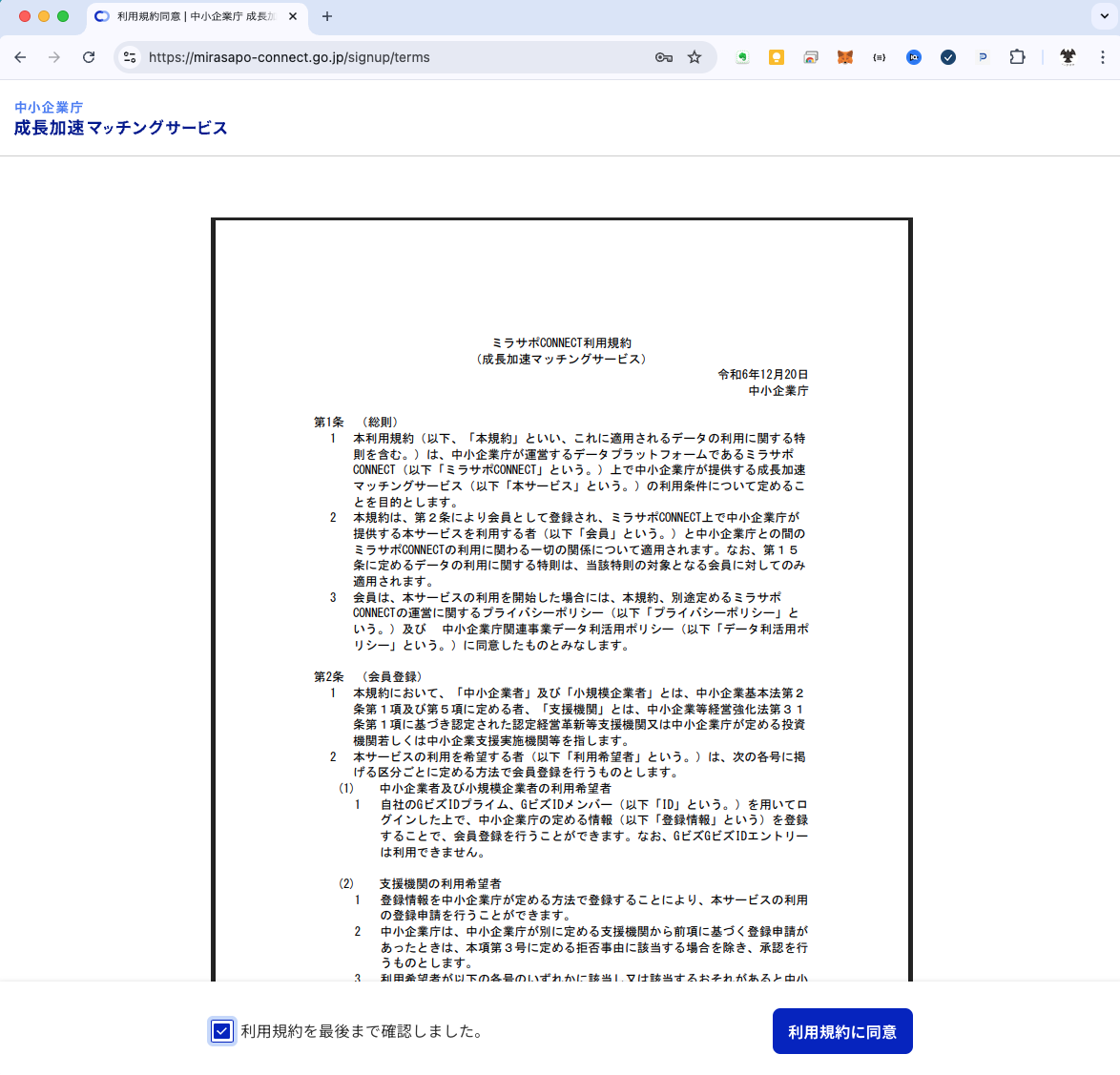
Task: Open the saved passwords key icon
Action: (663, 57)
